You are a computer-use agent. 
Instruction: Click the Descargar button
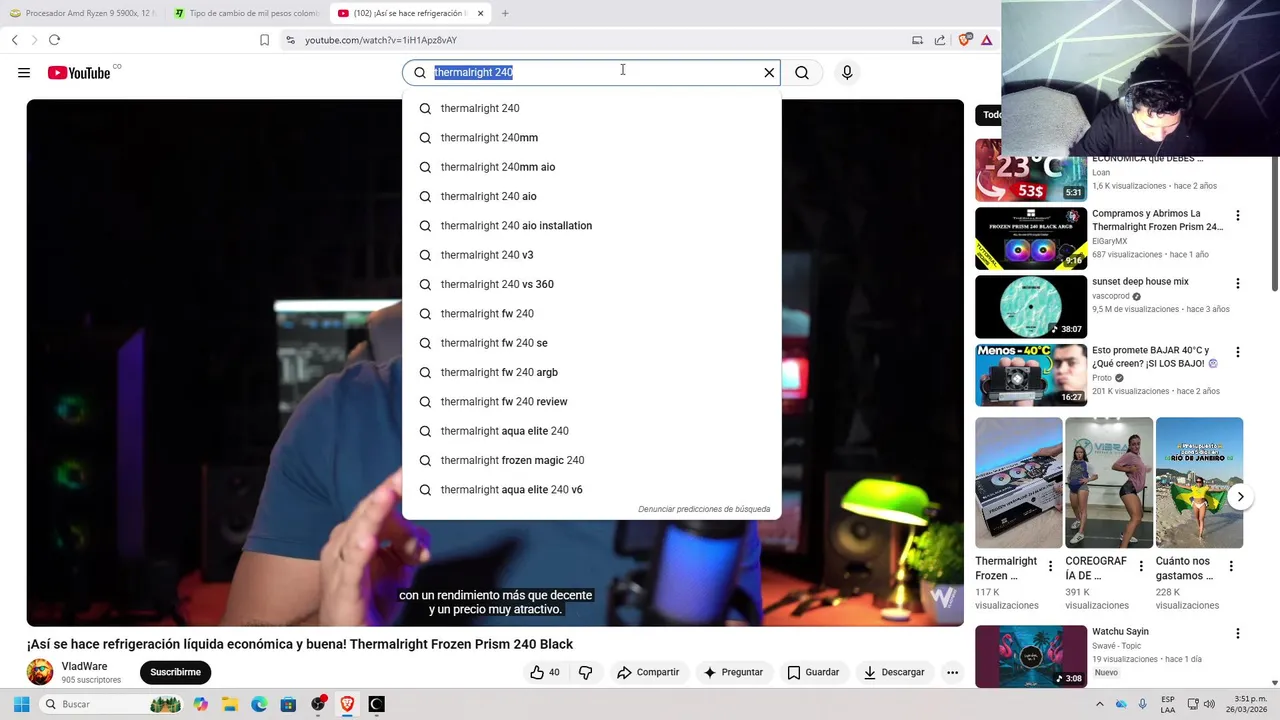coord(894,672)
